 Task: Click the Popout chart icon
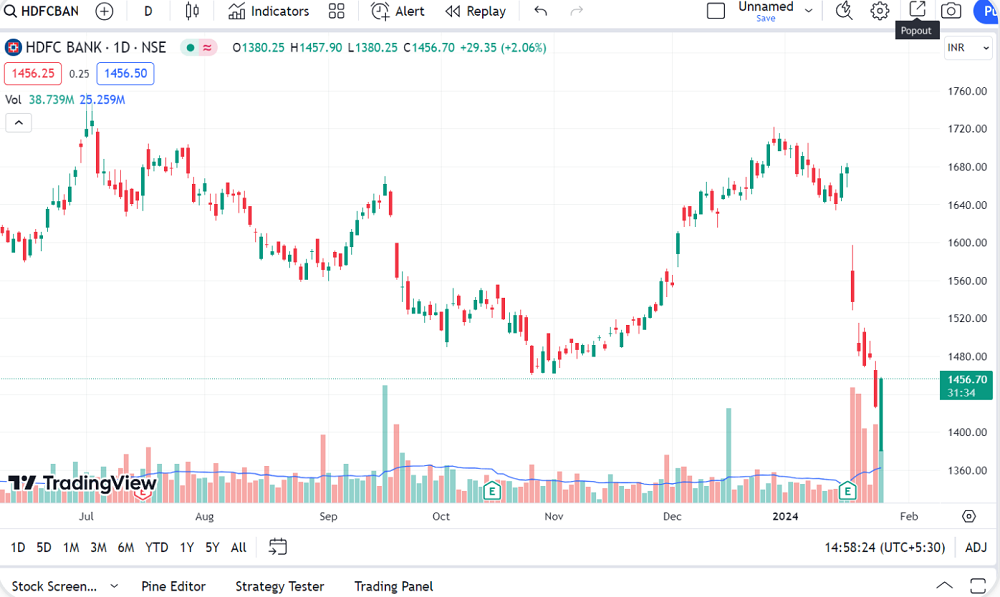coord(916,9)
